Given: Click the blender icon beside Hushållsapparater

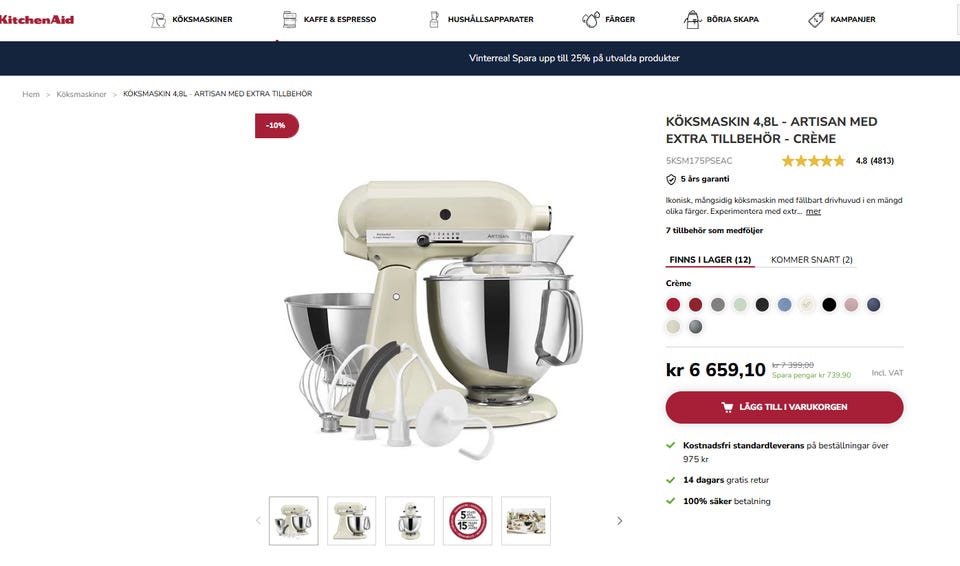Looking at the screenshot, I should pos(434,20).
